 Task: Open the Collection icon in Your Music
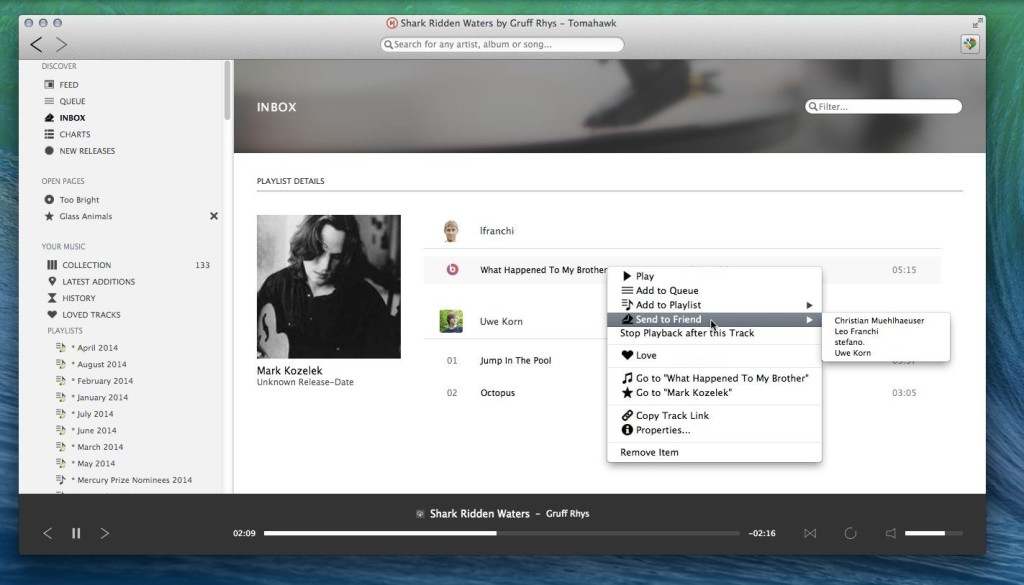coord(52,264)
